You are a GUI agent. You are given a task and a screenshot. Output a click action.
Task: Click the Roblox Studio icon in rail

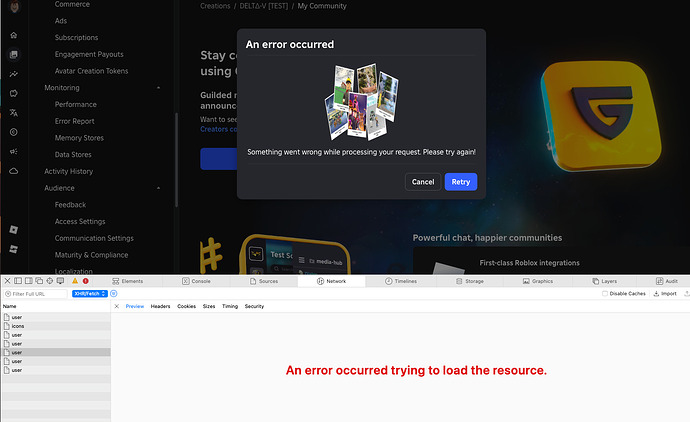click(14, 249)
